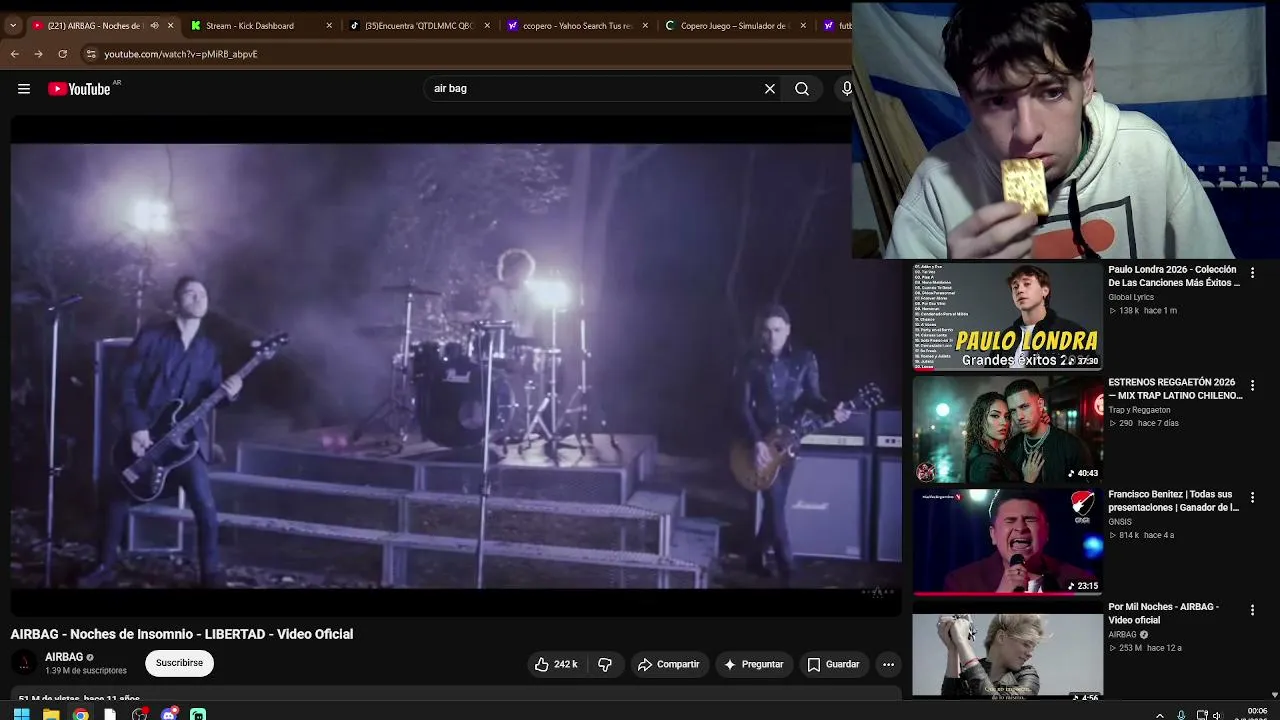Click the '1.39 M de suscriptores' text
This screenshot has width=1280, height=720.
coord(86,671)
